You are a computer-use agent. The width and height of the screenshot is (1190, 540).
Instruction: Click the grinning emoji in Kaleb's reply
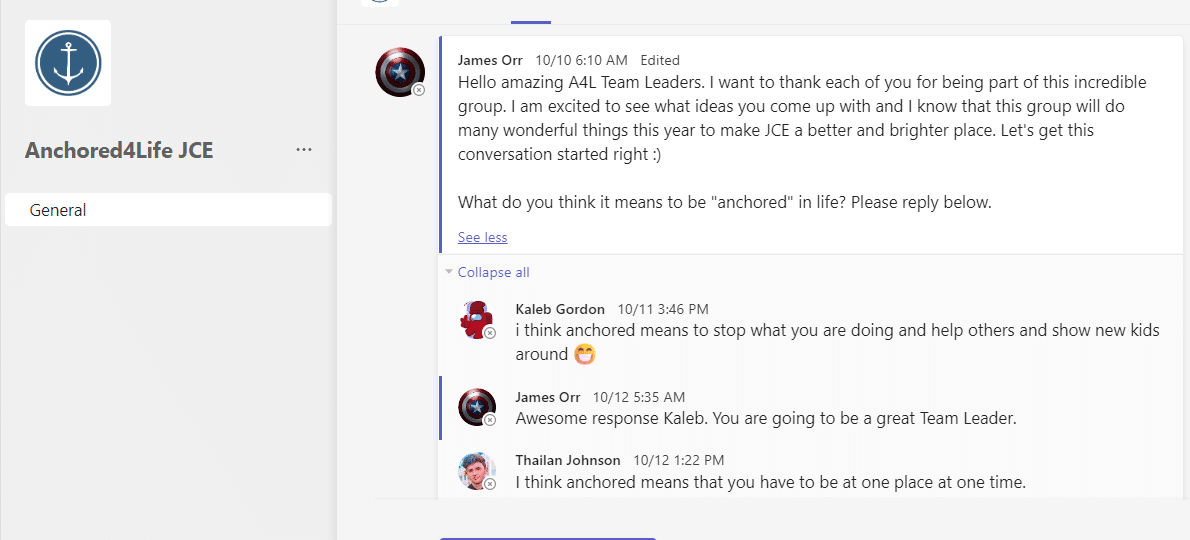[585, 354]
